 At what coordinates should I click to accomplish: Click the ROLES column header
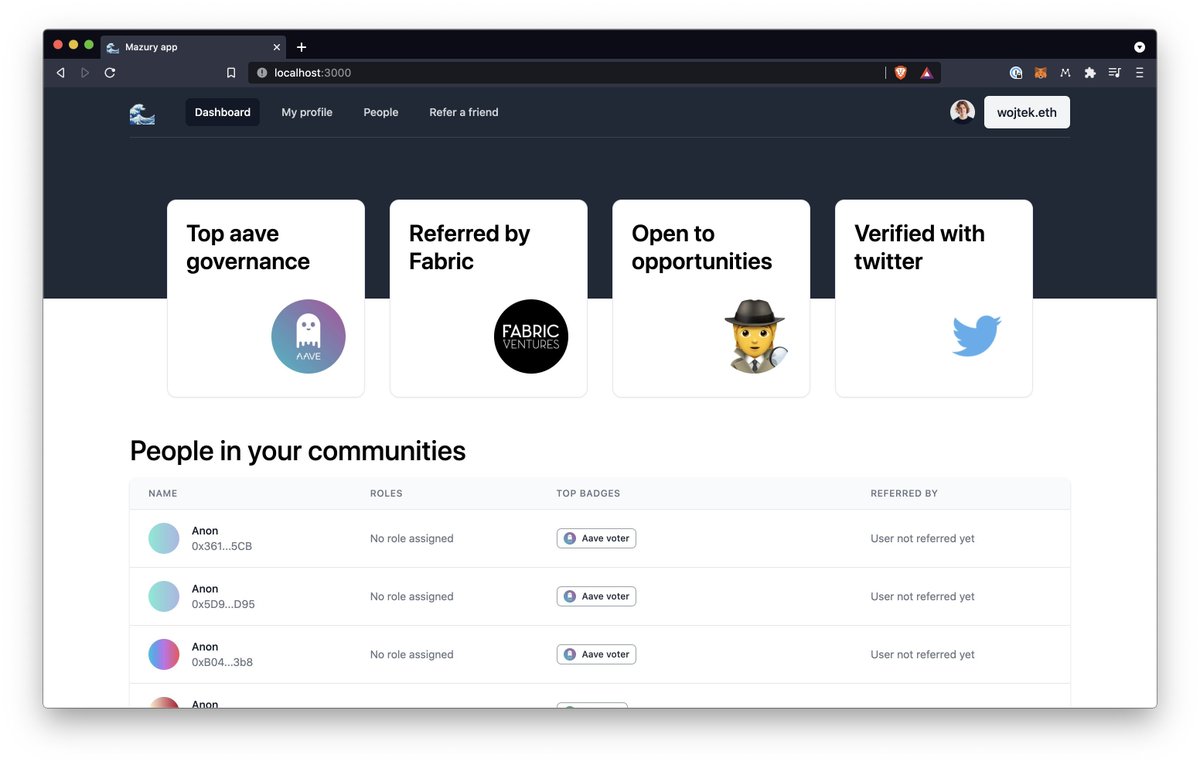coord(386,494)
